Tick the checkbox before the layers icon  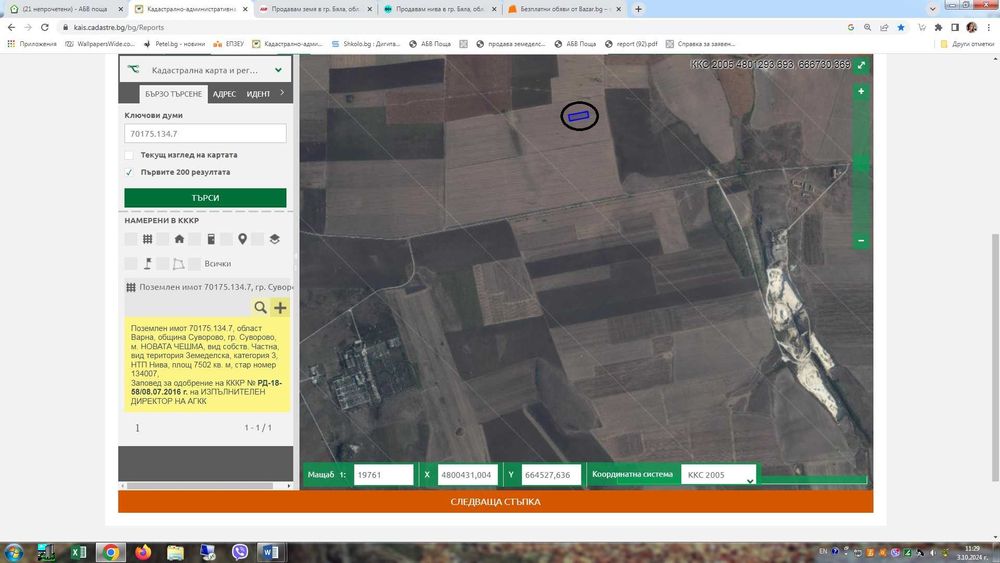(x=258, y=239)
